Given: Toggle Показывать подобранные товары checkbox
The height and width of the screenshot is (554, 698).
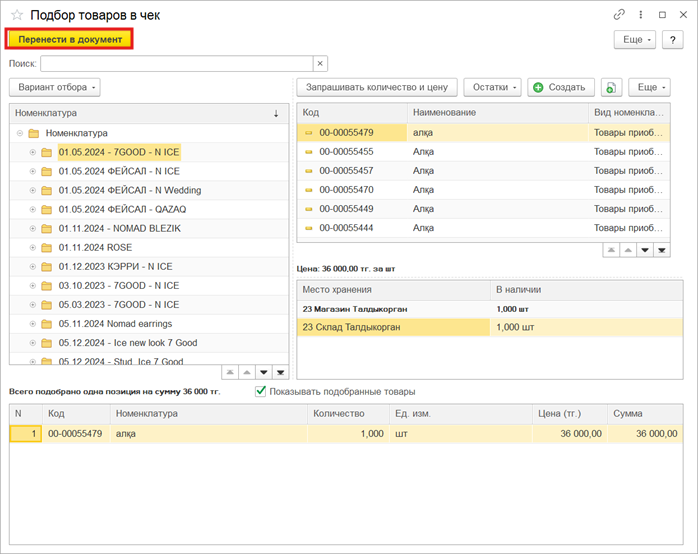Looking at the screenshot, I should [260, 392].
